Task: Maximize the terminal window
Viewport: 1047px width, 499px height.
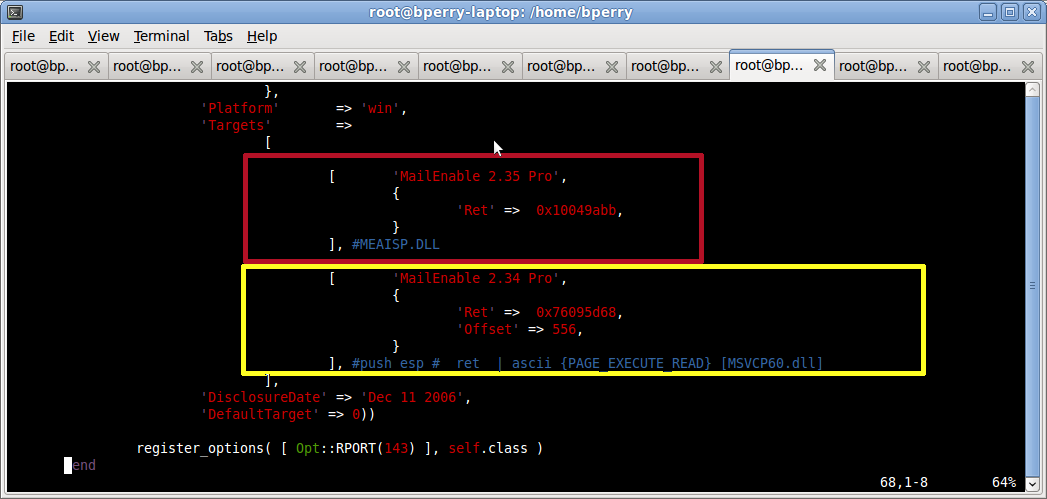Action: 1010,11
